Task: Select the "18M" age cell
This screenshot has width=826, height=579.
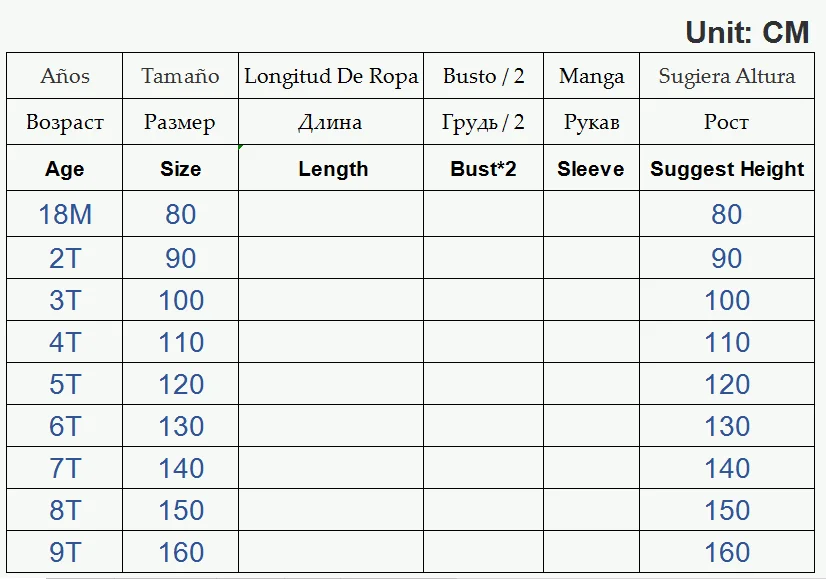Action: [x=65, y=214]
